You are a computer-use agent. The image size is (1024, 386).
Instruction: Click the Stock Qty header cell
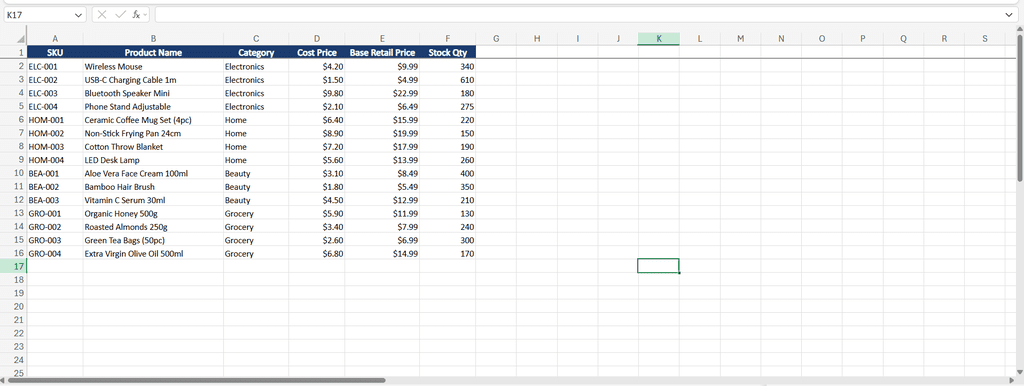(447, 52)
